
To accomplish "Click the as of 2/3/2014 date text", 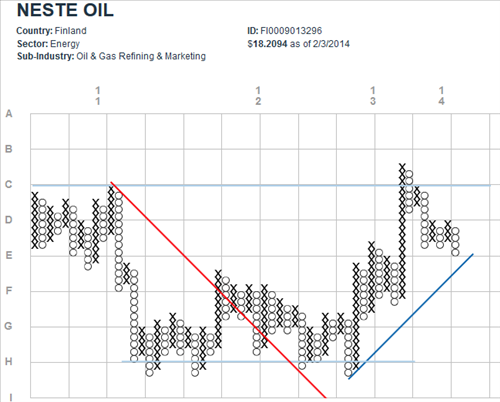I will (320, 44).
